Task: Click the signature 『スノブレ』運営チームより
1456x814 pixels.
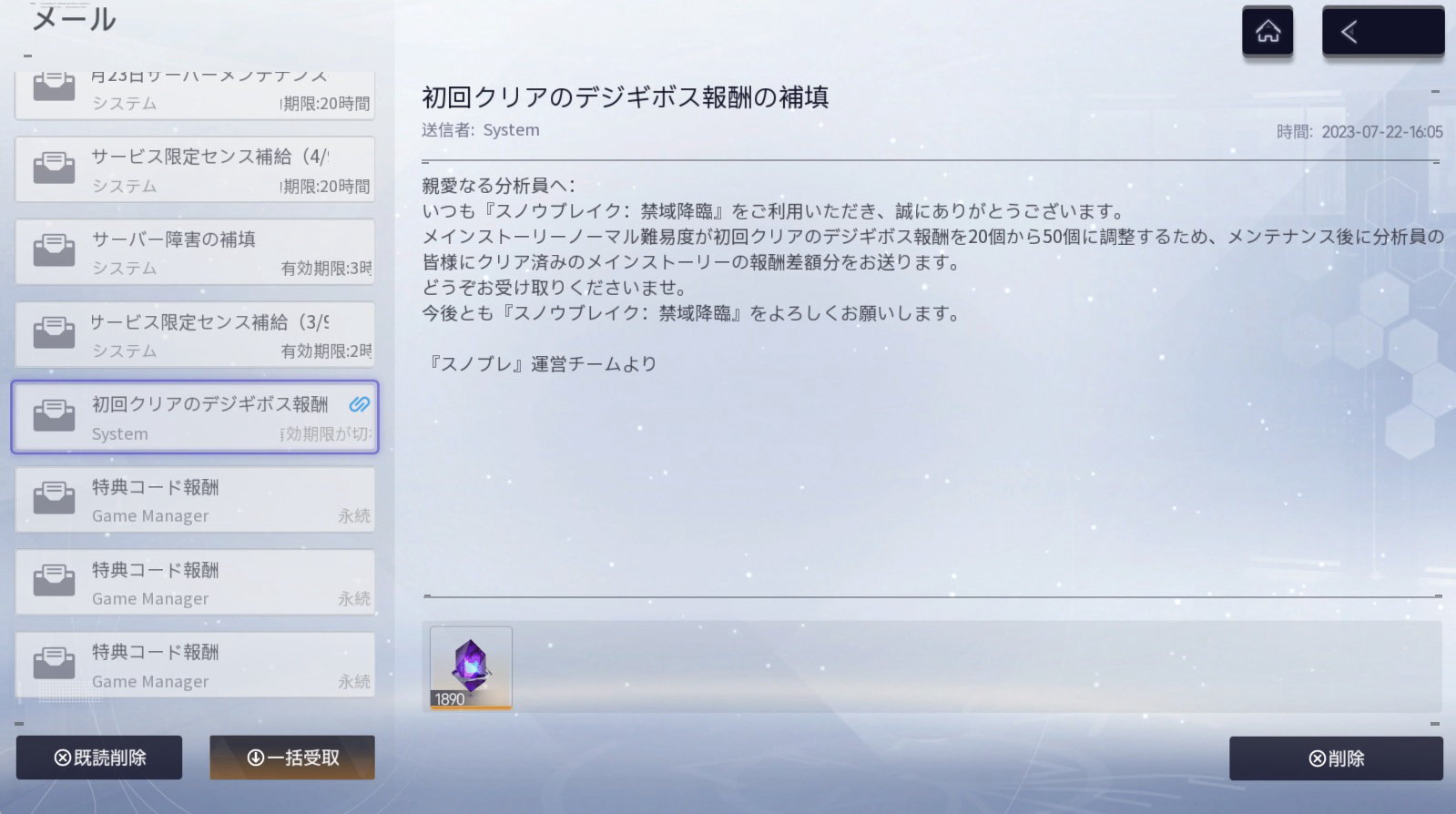Action: [x=540, y=364]
